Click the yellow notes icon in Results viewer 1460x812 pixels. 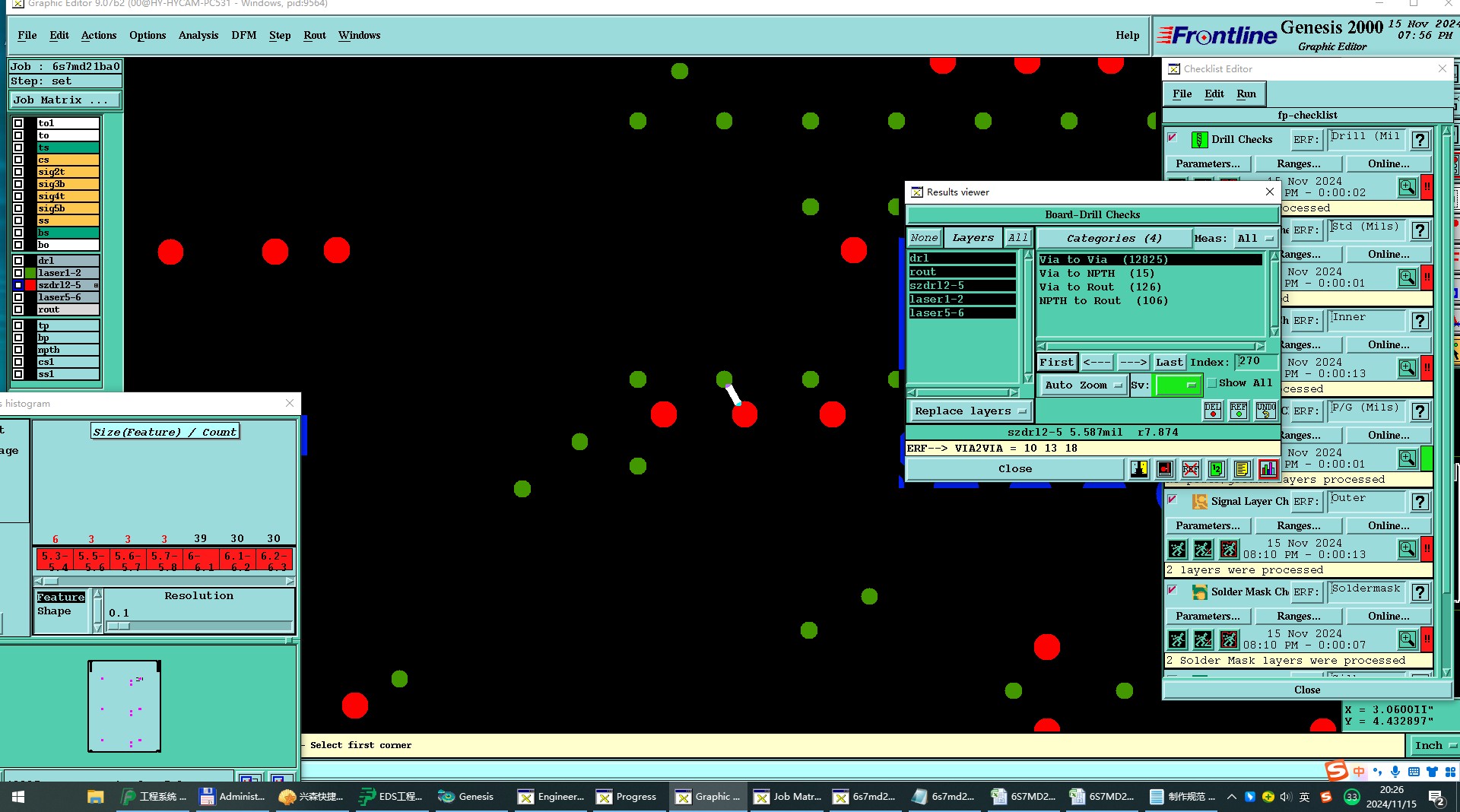click(1242, 469)
